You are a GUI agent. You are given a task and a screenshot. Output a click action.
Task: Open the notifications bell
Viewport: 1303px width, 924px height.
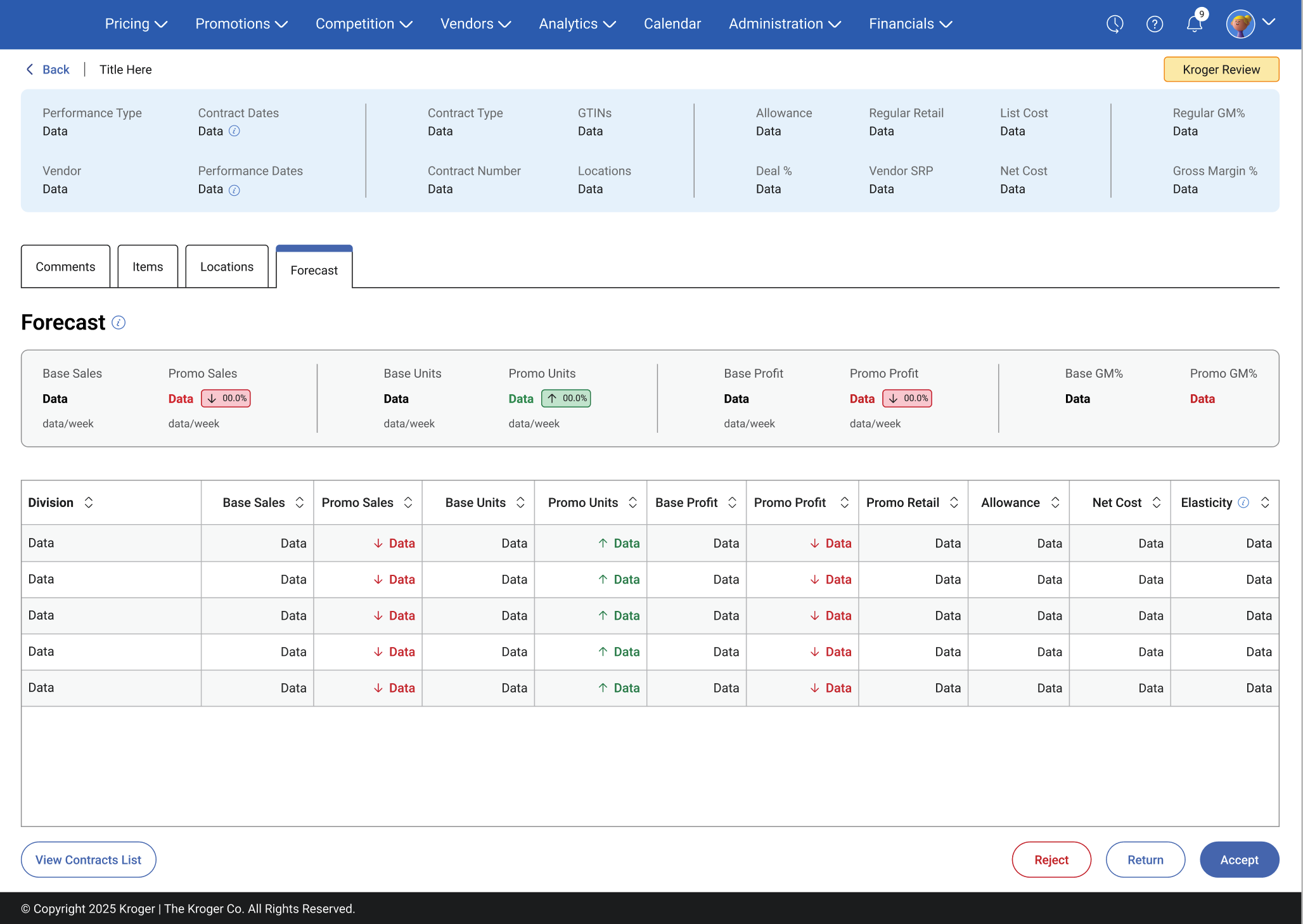tap(1194, 24)
